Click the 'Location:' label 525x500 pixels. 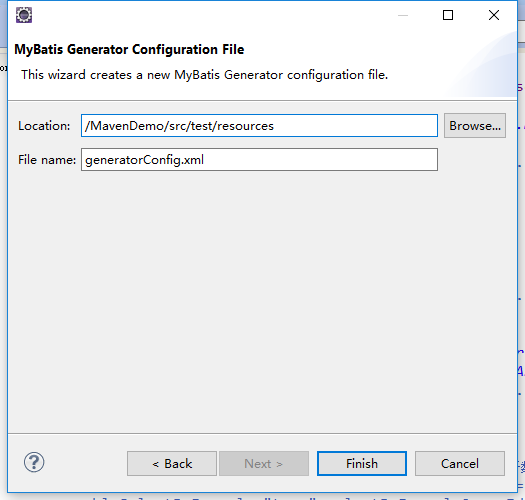(x=44, y=126)
